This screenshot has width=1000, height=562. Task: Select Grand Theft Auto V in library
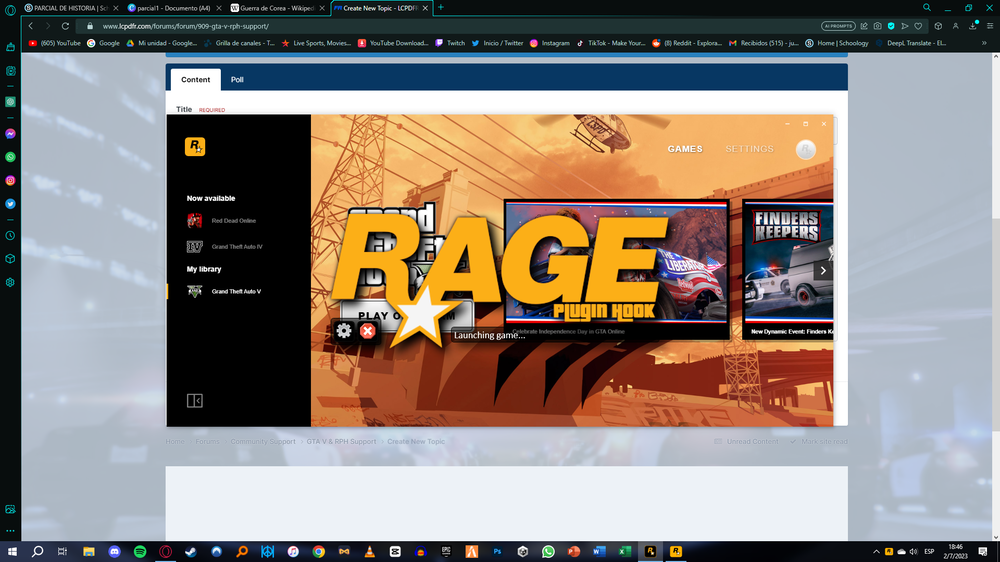click(x=236, y=292)
